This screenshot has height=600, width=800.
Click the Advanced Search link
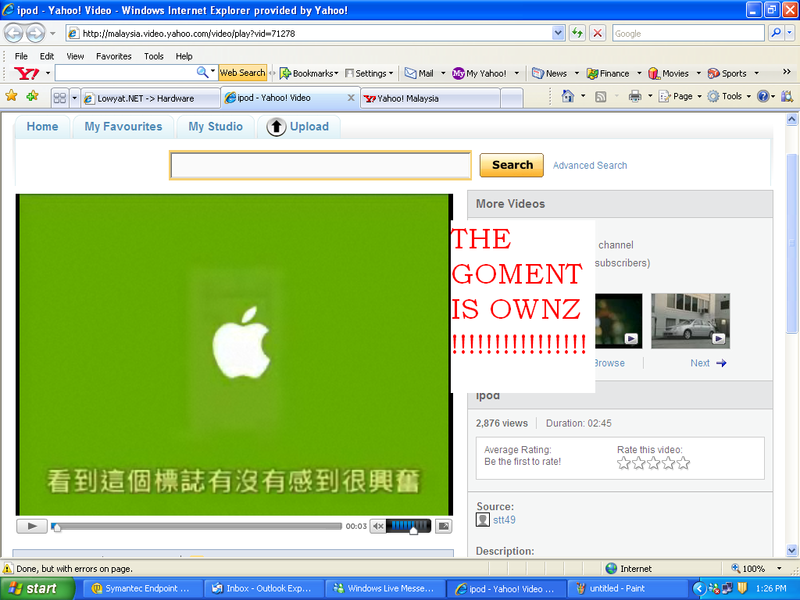590,165
